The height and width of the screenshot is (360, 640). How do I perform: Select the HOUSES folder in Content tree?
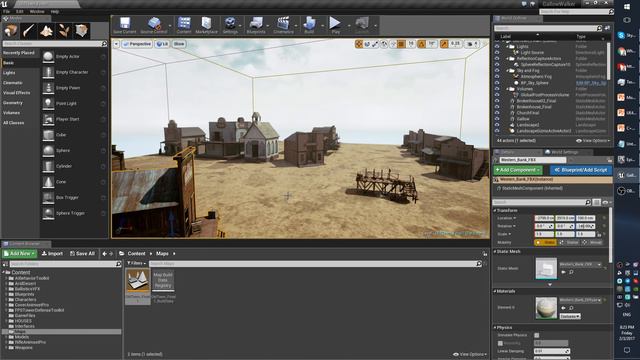23,321
